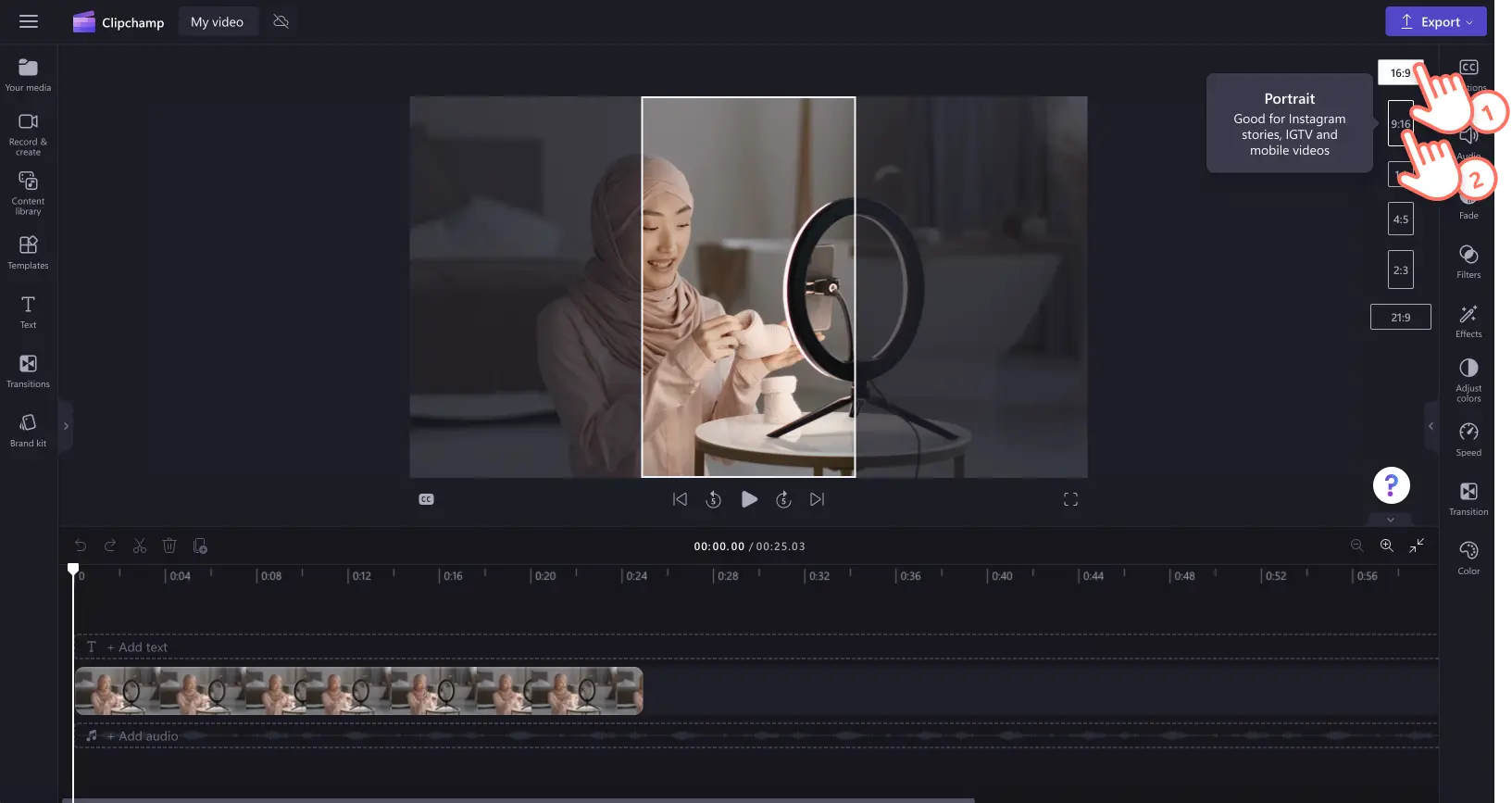Enter fullscreen preview mode
Viewport: 1512px width, 803px height.
point(1070,499)
